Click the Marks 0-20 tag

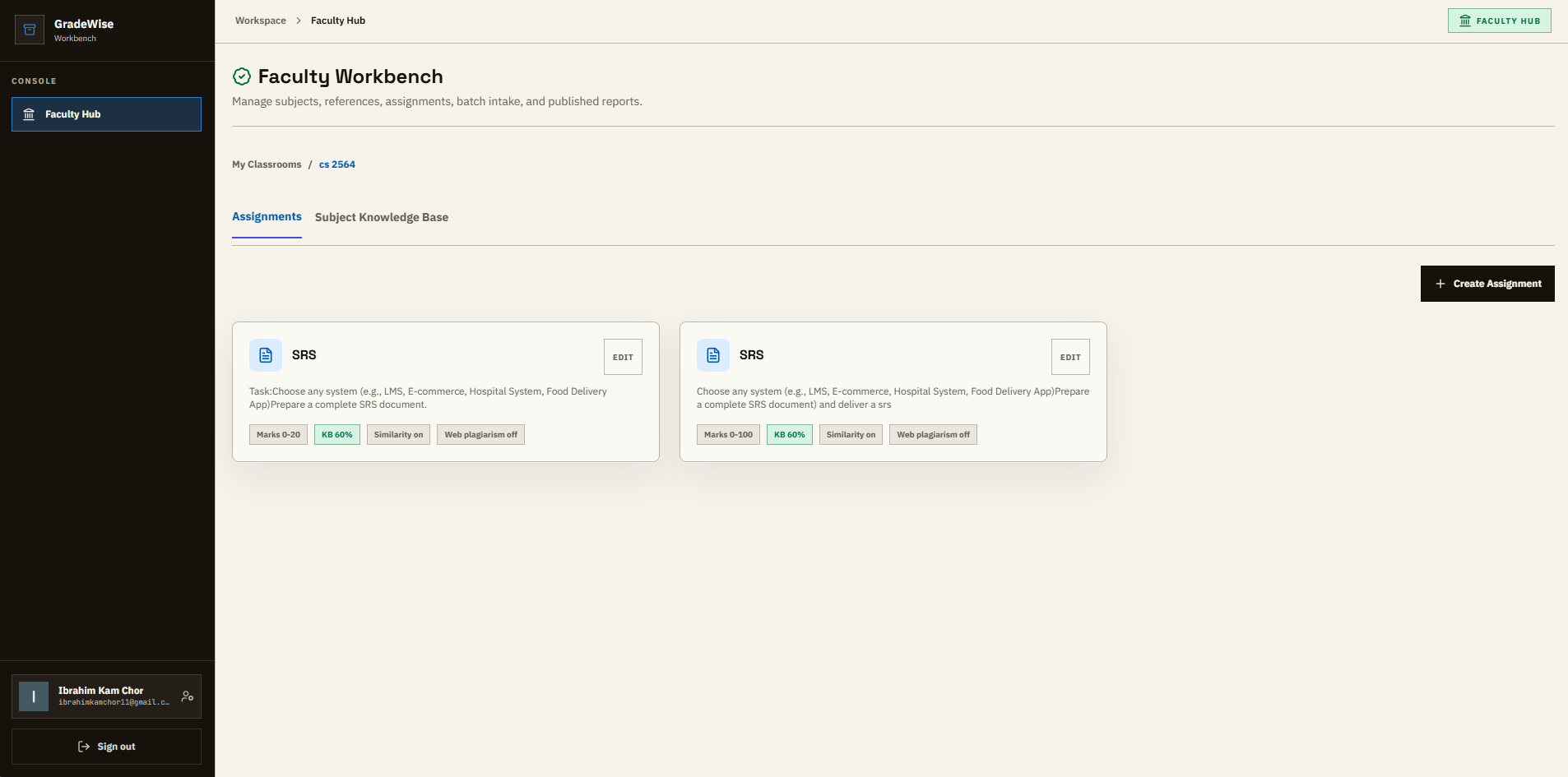pyautogui.click(x=278, y=435)
